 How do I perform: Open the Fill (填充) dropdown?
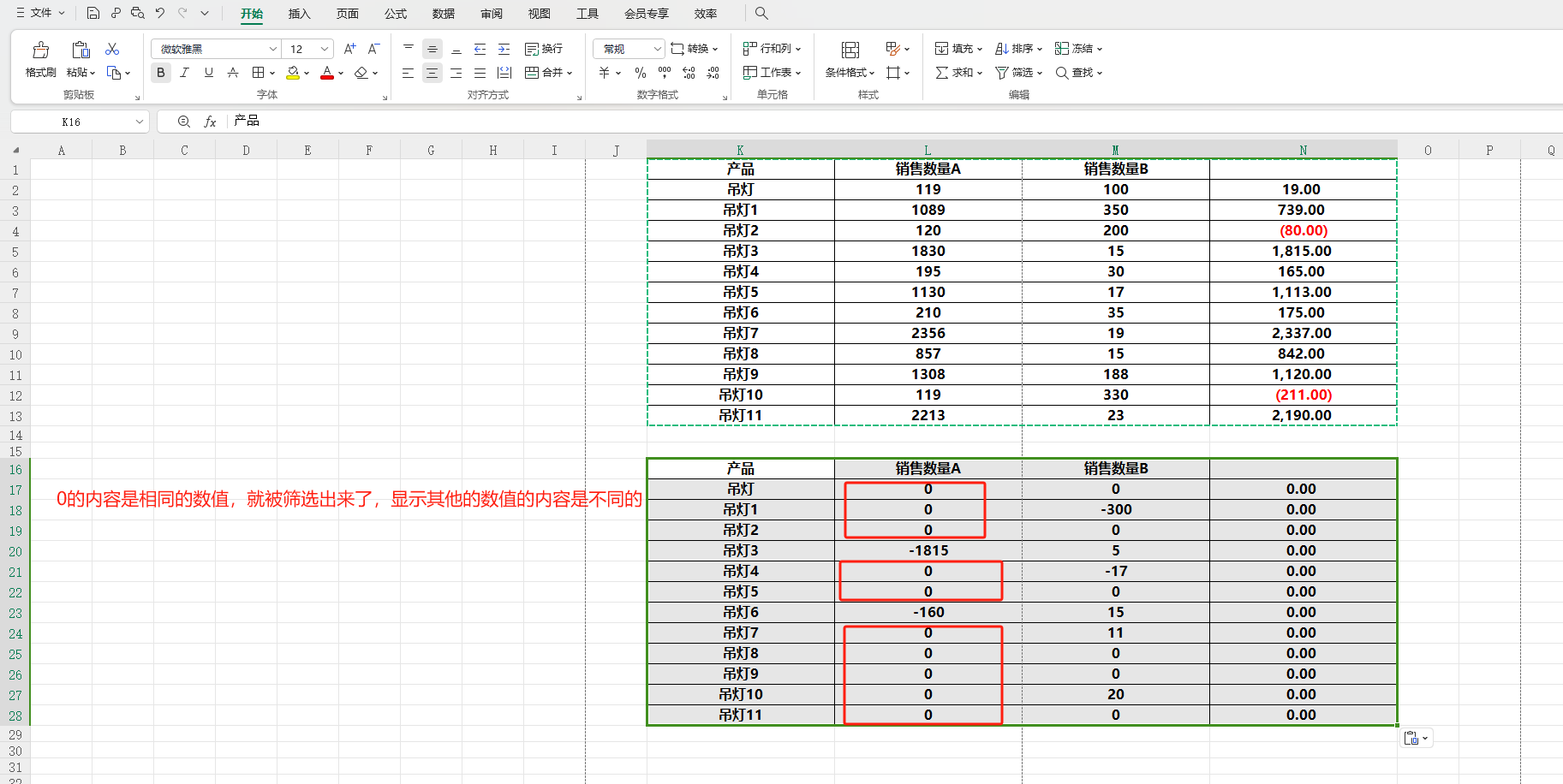[x=958, y=49]
